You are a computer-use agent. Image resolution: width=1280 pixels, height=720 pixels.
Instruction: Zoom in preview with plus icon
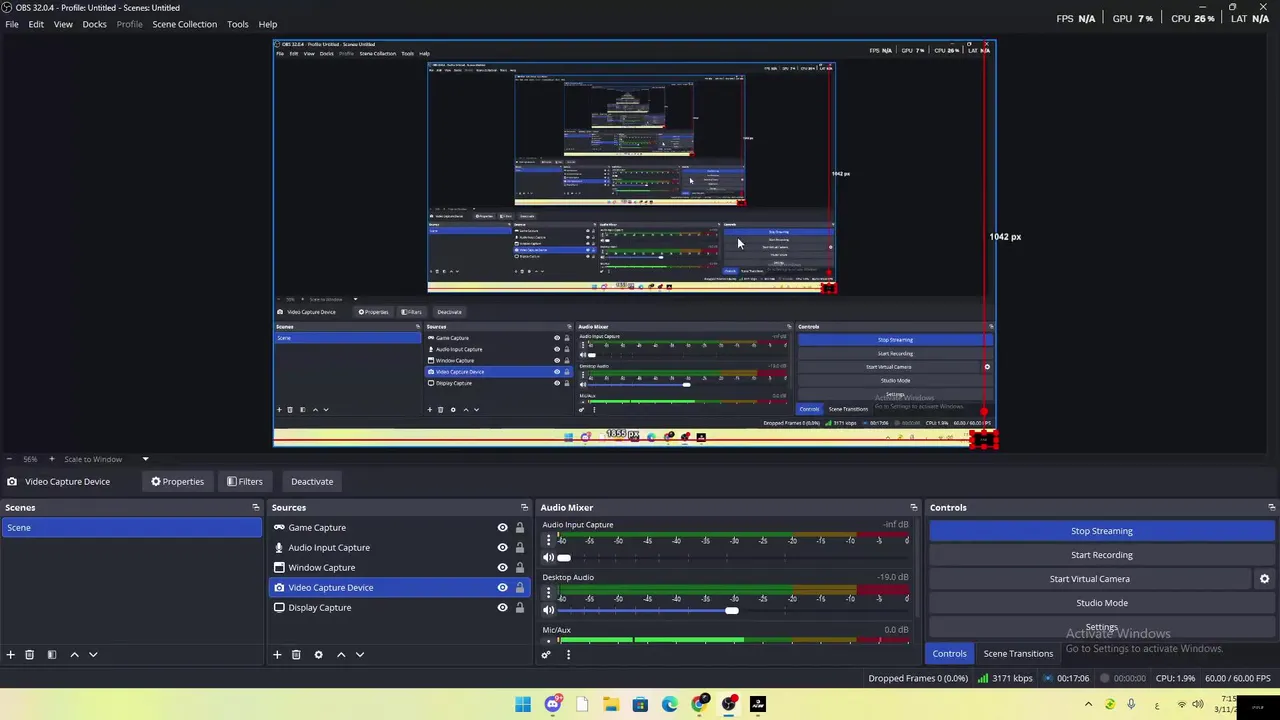point(52,459)
